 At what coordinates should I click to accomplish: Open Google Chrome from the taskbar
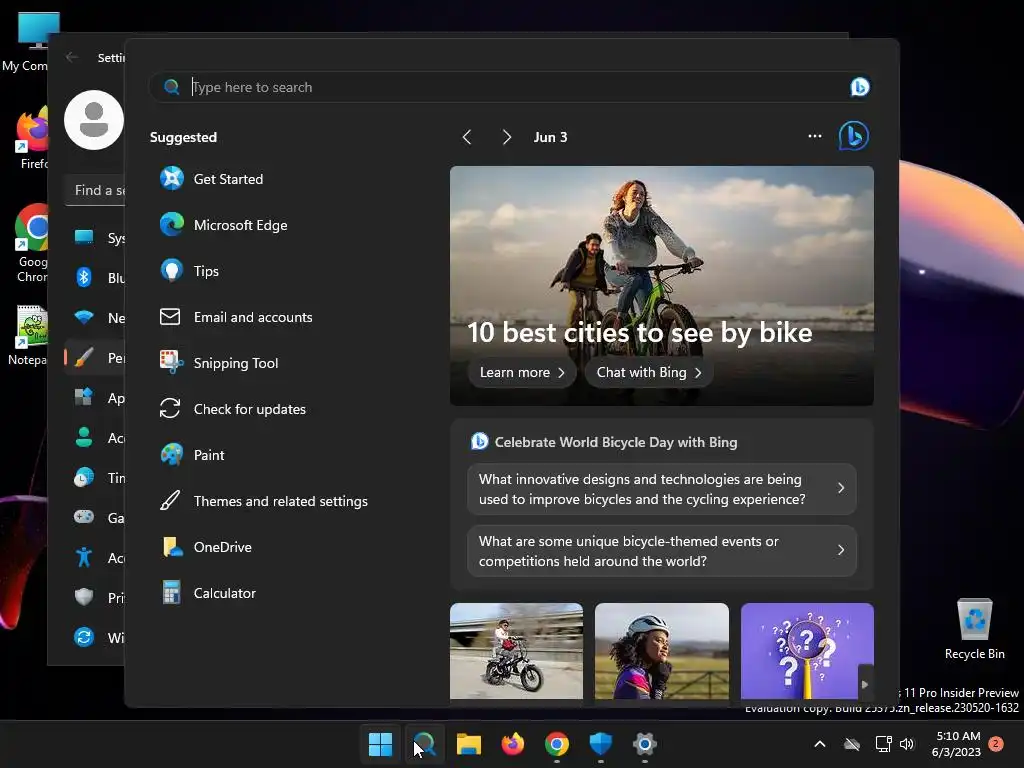556,744
